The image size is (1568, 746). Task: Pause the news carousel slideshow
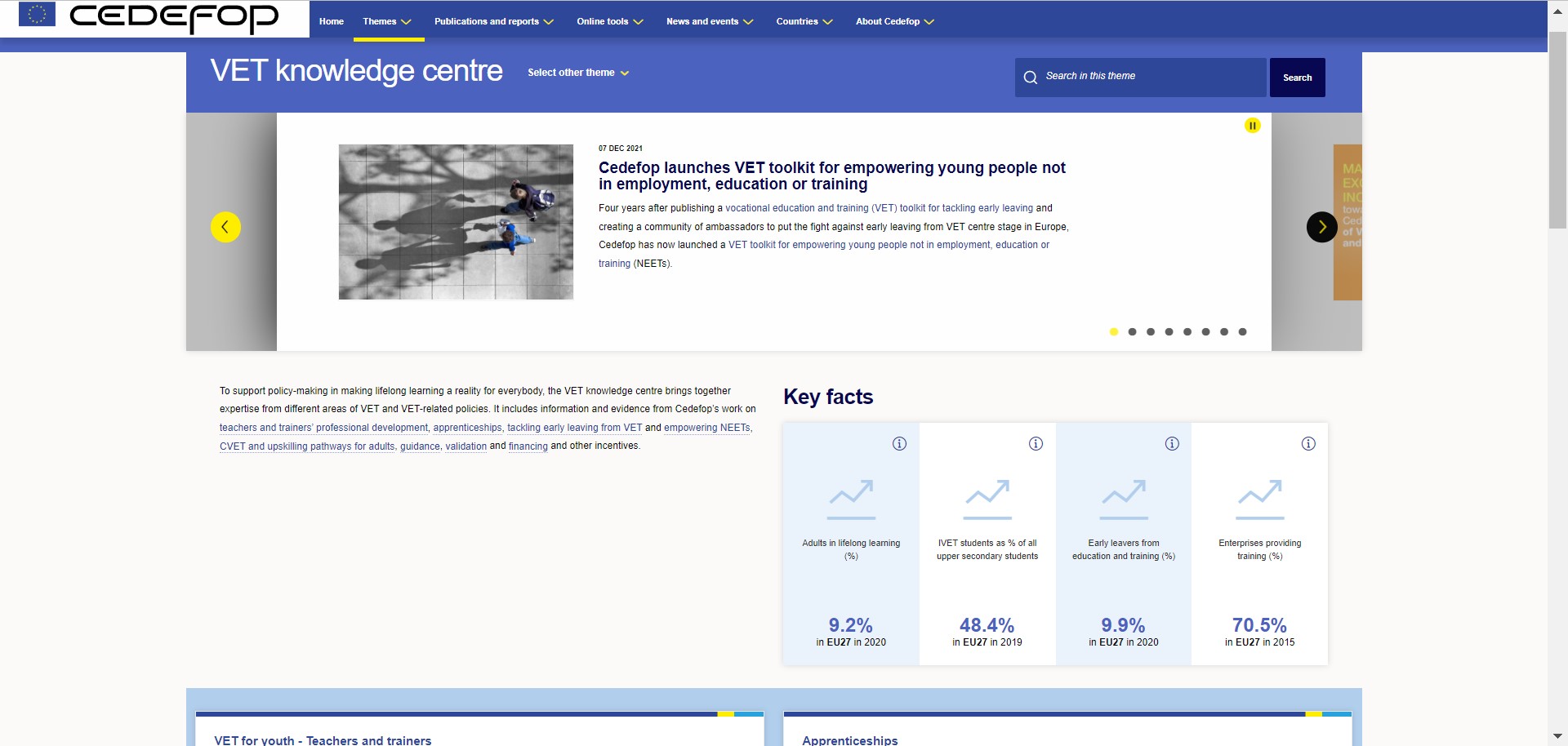1252,125
